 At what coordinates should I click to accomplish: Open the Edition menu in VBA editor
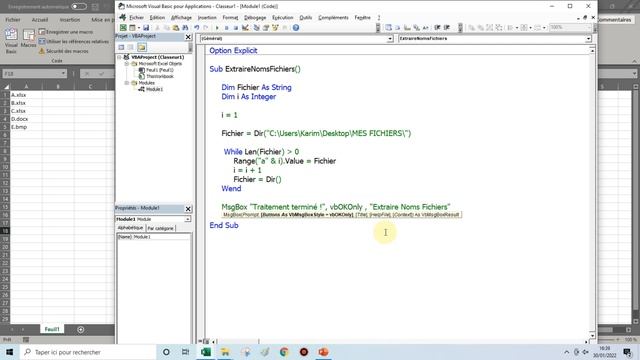(157, 18)
